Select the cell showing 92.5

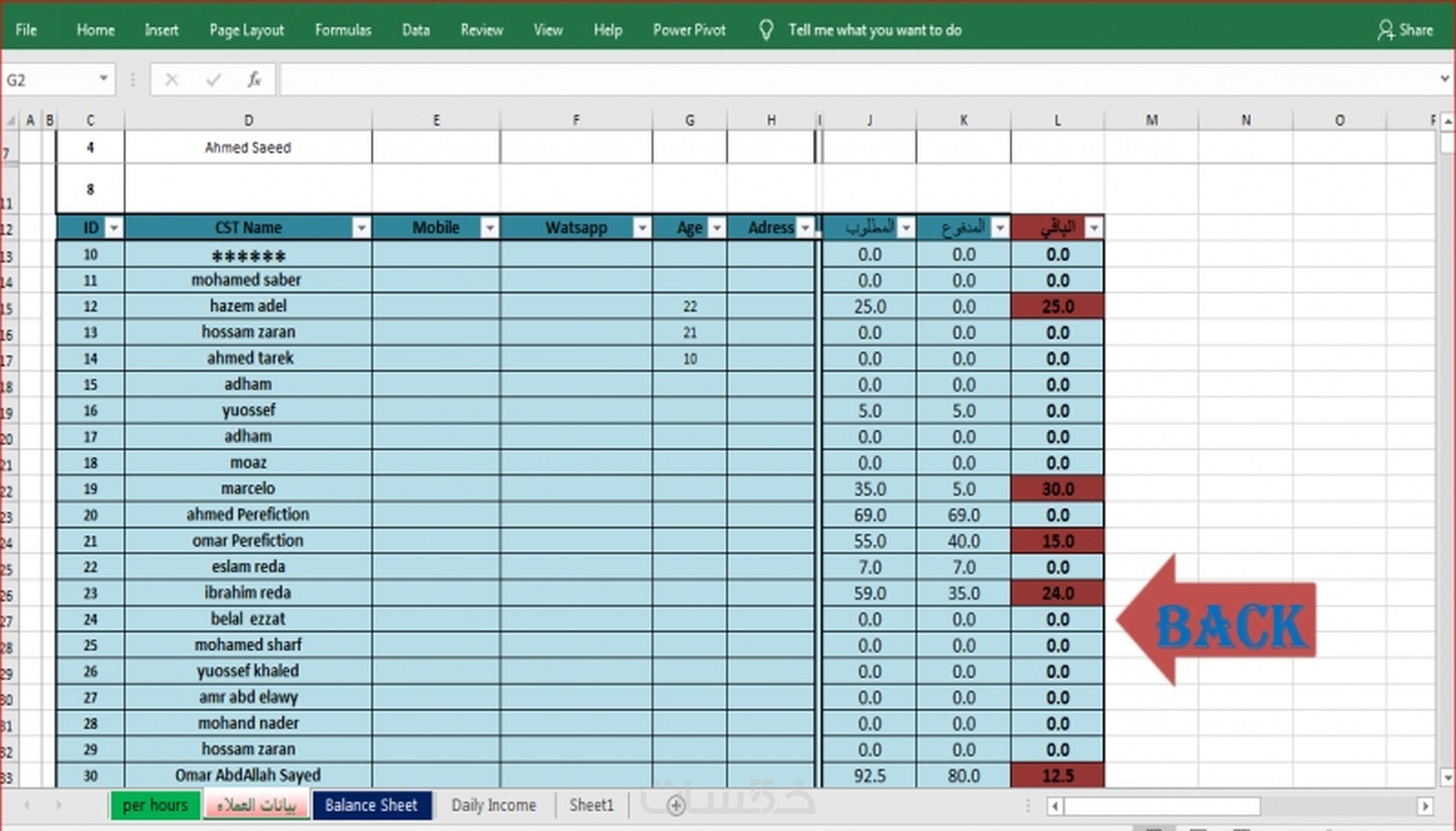(869, 775)
